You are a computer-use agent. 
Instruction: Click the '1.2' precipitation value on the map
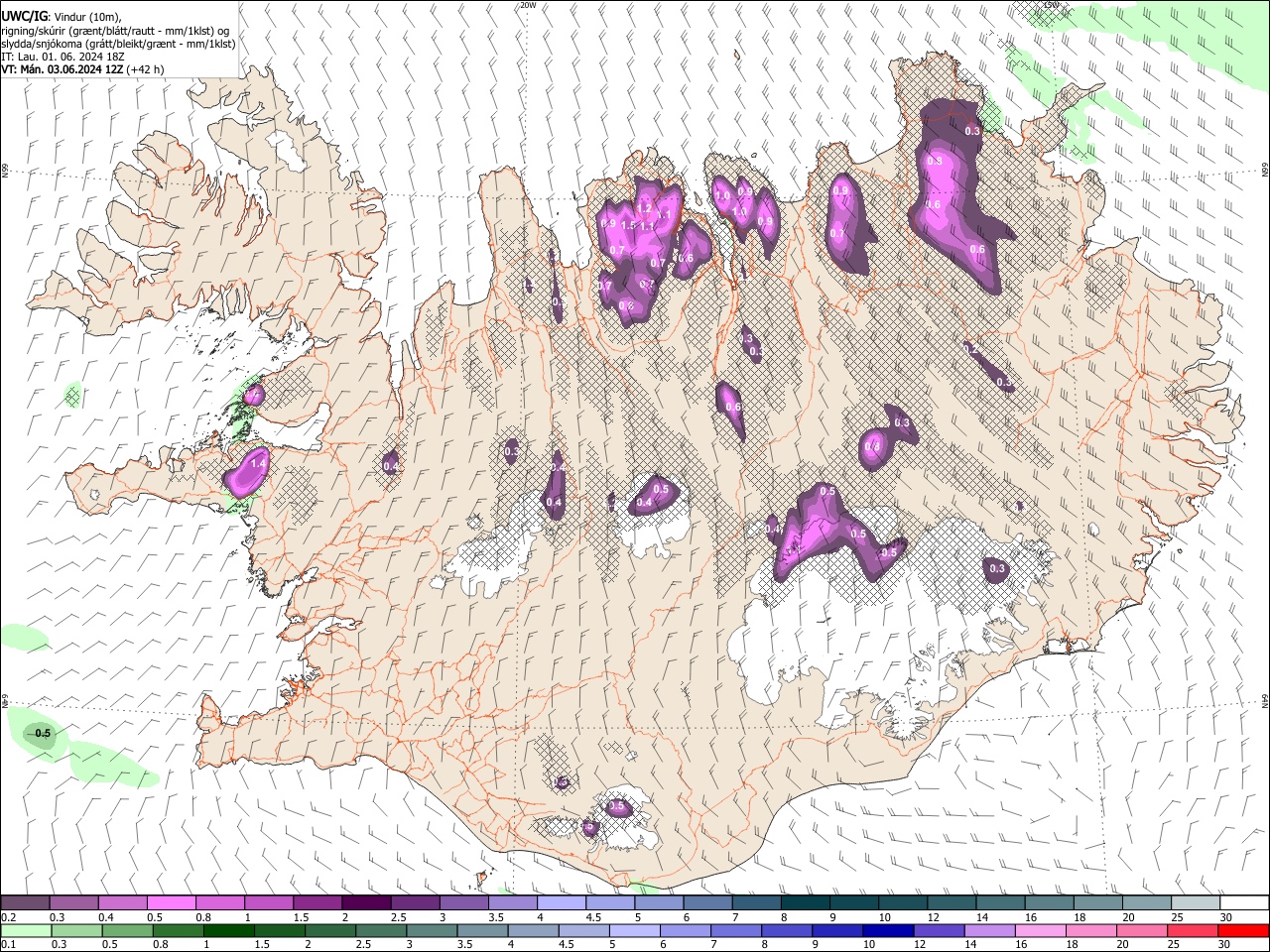click(643, 208)
